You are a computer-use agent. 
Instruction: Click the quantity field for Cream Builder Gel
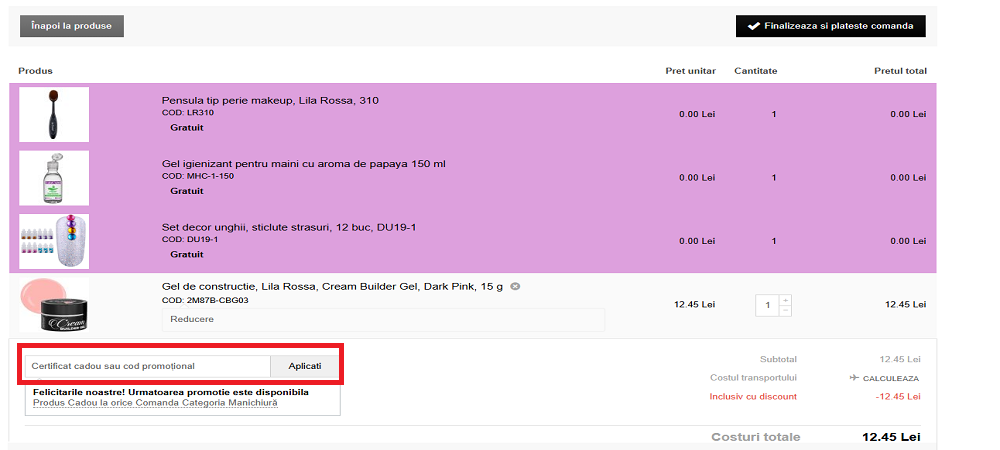pos(766,305)
